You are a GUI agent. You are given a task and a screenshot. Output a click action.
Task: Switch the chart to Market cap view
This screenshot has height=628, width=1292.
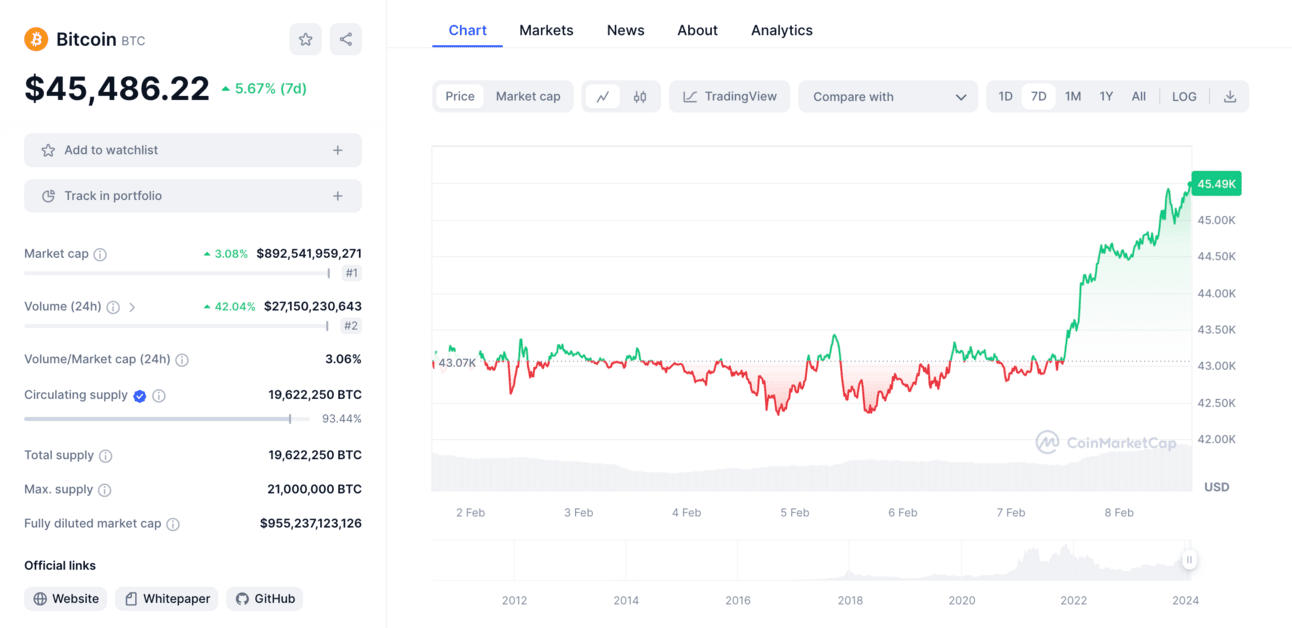coord(528,96)
